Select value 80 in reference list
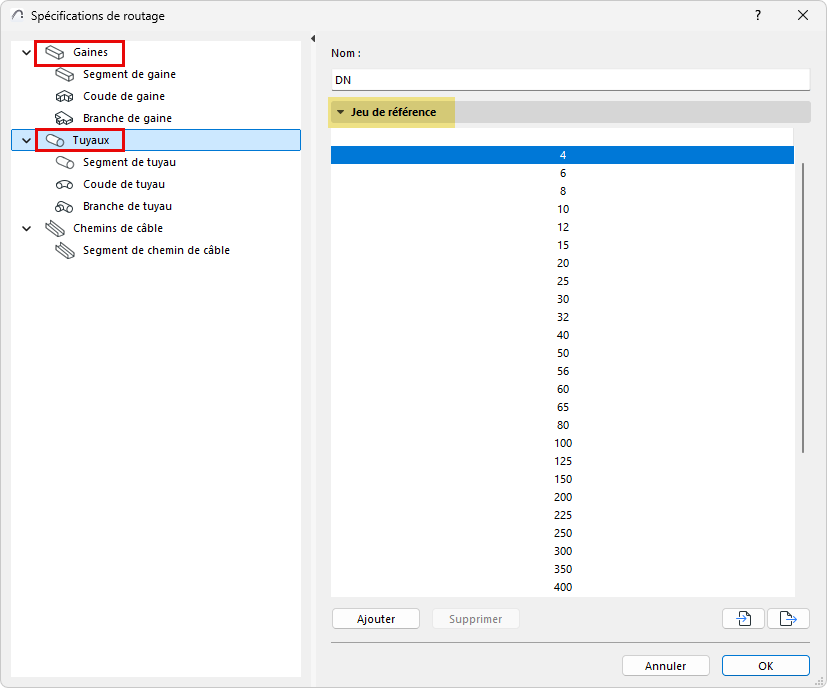Screen dimensions: 827x688 click(x=562, y=425)
